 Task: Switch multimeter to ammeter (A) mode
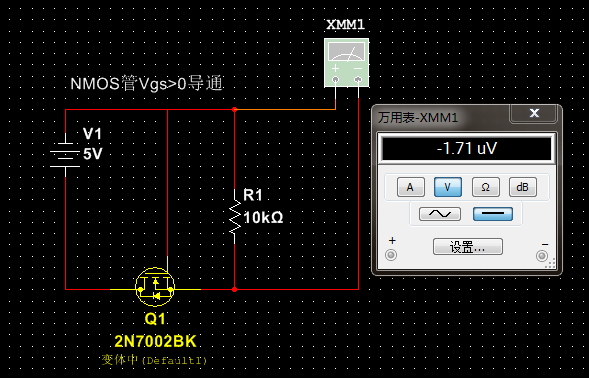411,187
